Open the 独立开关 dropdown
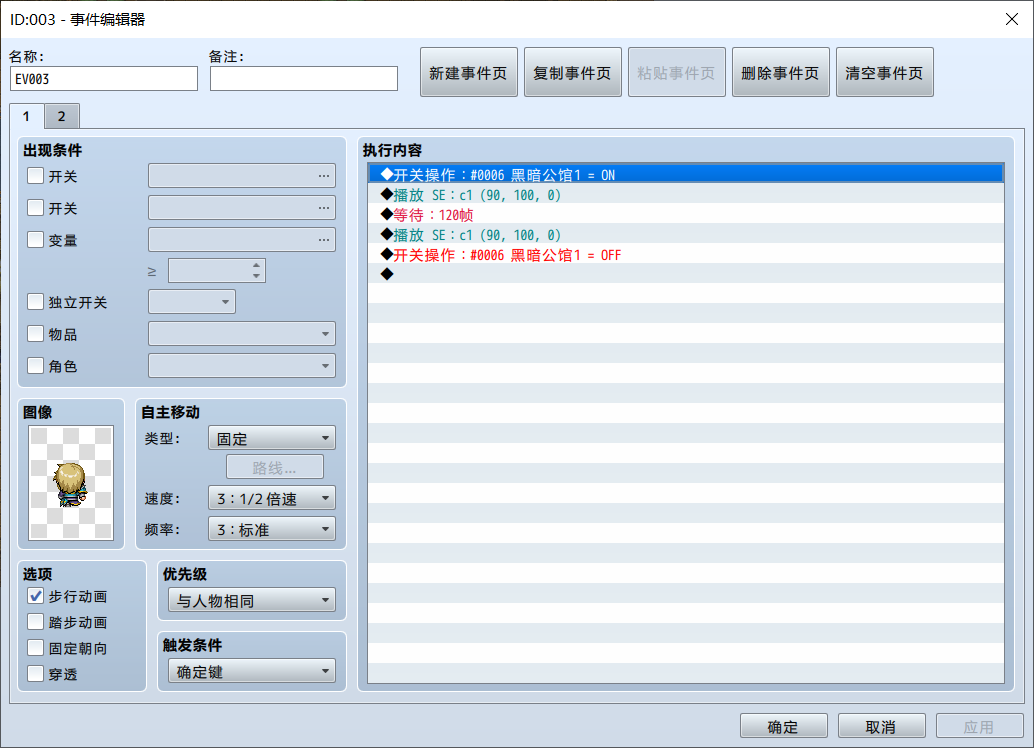The image size is (1034, 748). pyautogui.click(x=192, y=302)
